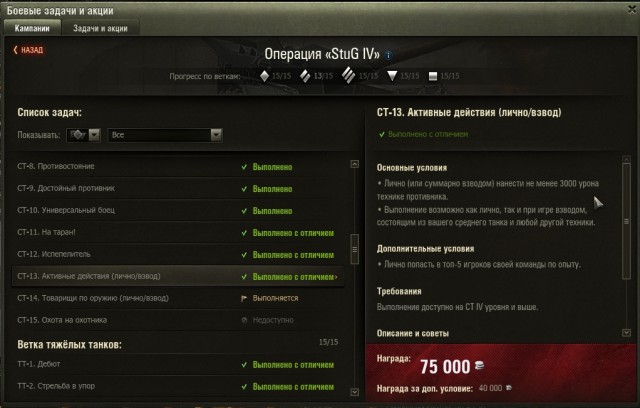Click the green checkmark of СТ-8 status
The image size is (640, 408).
coord(244,167)
